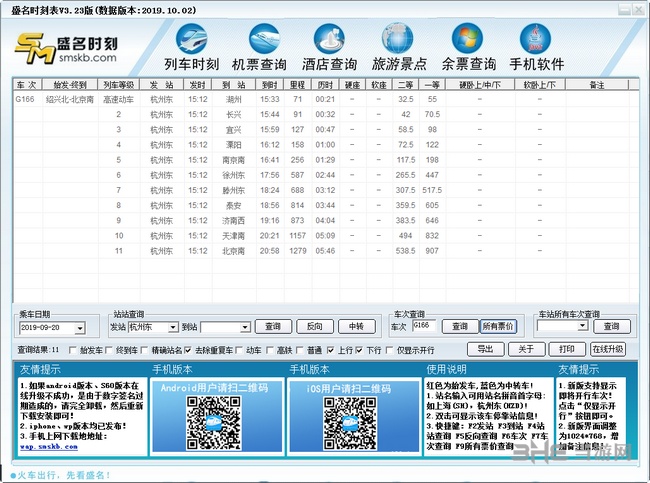This screenshot has width=650, height=483.
Task: Focus the 车次 input field containing G166
Action: [424, 326]
